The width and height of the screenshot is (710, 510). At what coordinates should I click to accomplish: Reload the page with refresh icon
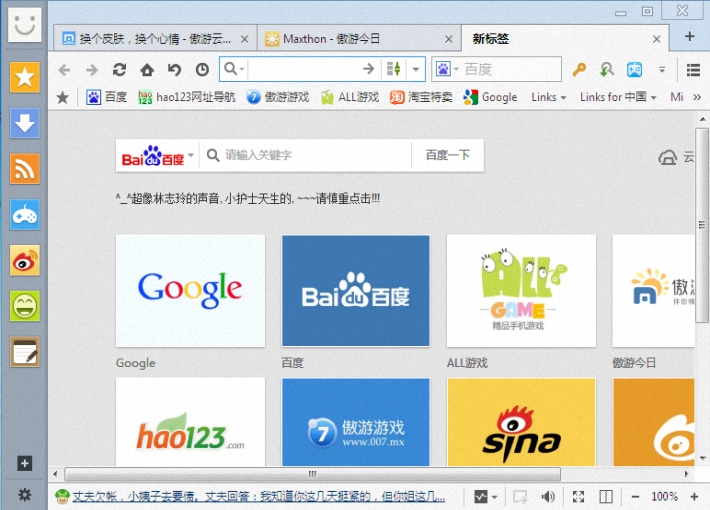(120, 70)
